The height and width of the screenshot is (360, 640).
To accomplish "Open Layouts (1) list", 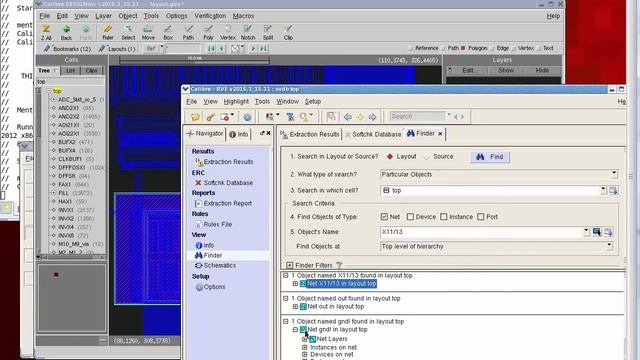I will pyautogui.click(x=117, y=49).
